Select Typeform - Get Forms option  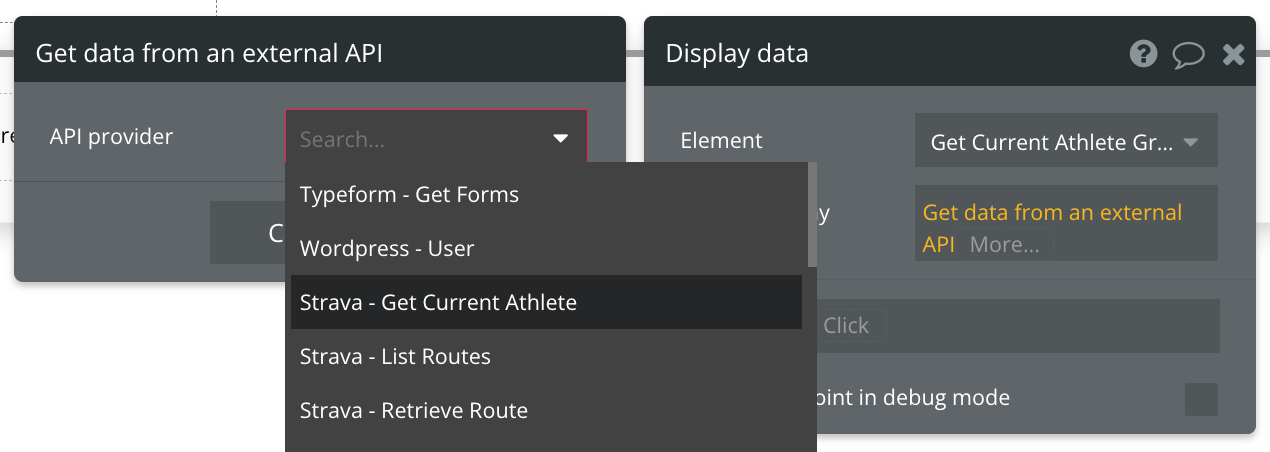pos(409,195)
